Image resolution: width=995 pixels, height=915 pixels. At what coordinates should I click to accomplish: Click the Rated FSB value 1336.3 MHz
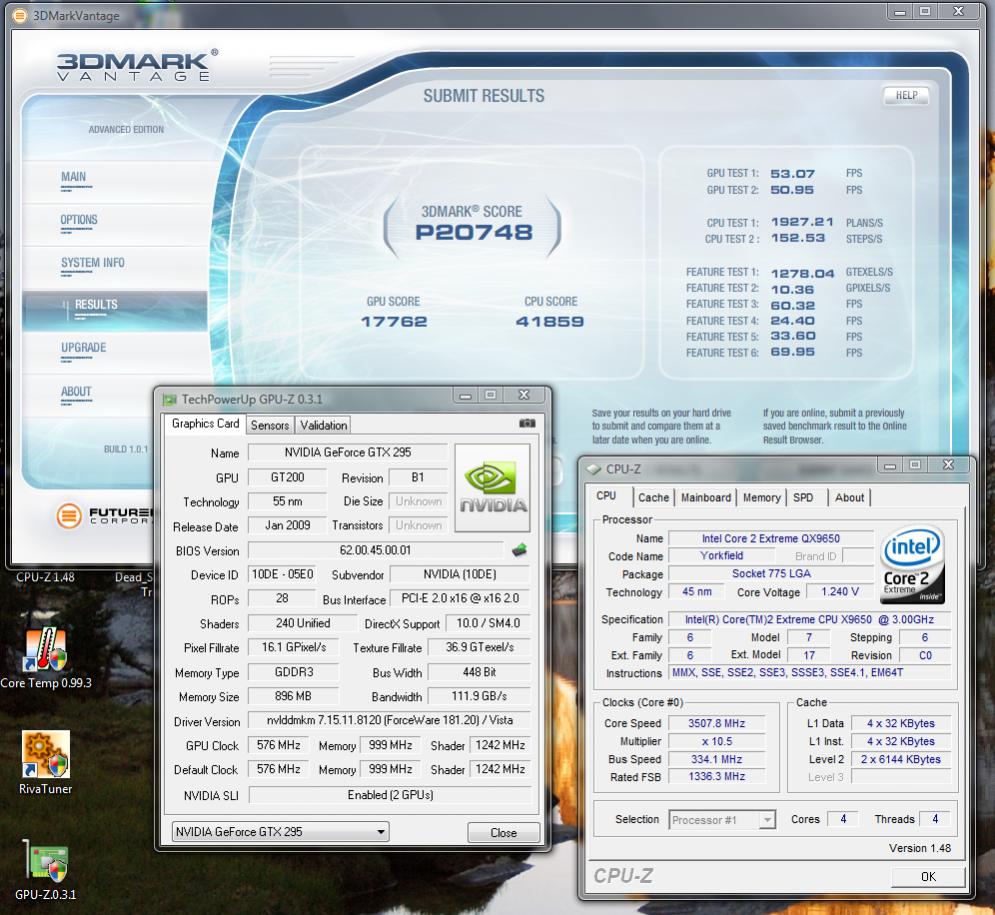point(716,776)
